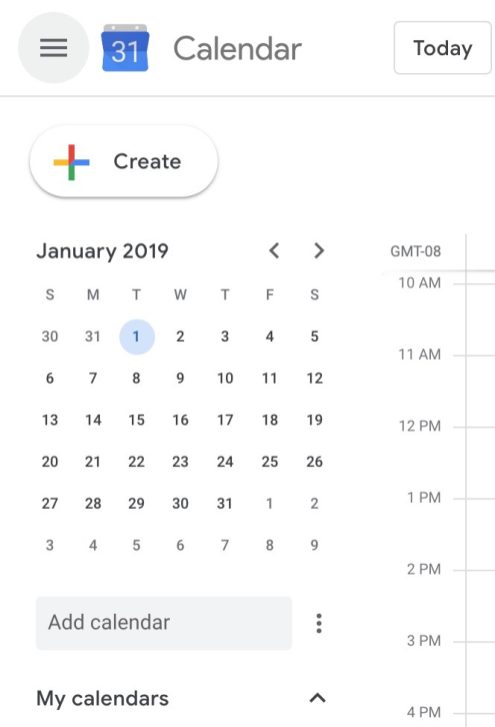495x727 pixels.
Task: Go to previous month arrow
Action: click(x=274, y=251)
